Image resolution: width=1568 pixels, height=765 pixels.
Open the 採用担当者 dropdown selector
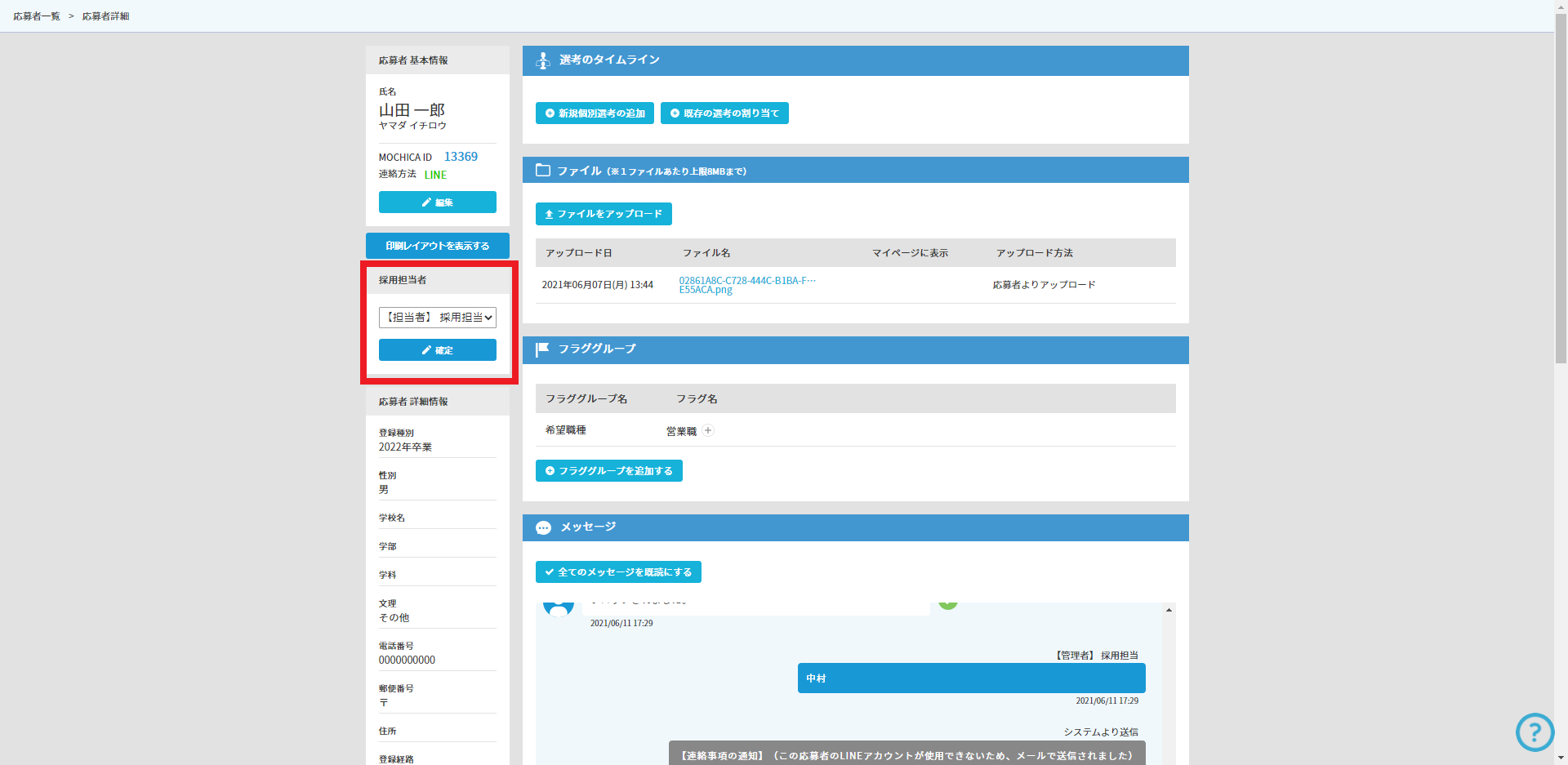coord(437,318)
